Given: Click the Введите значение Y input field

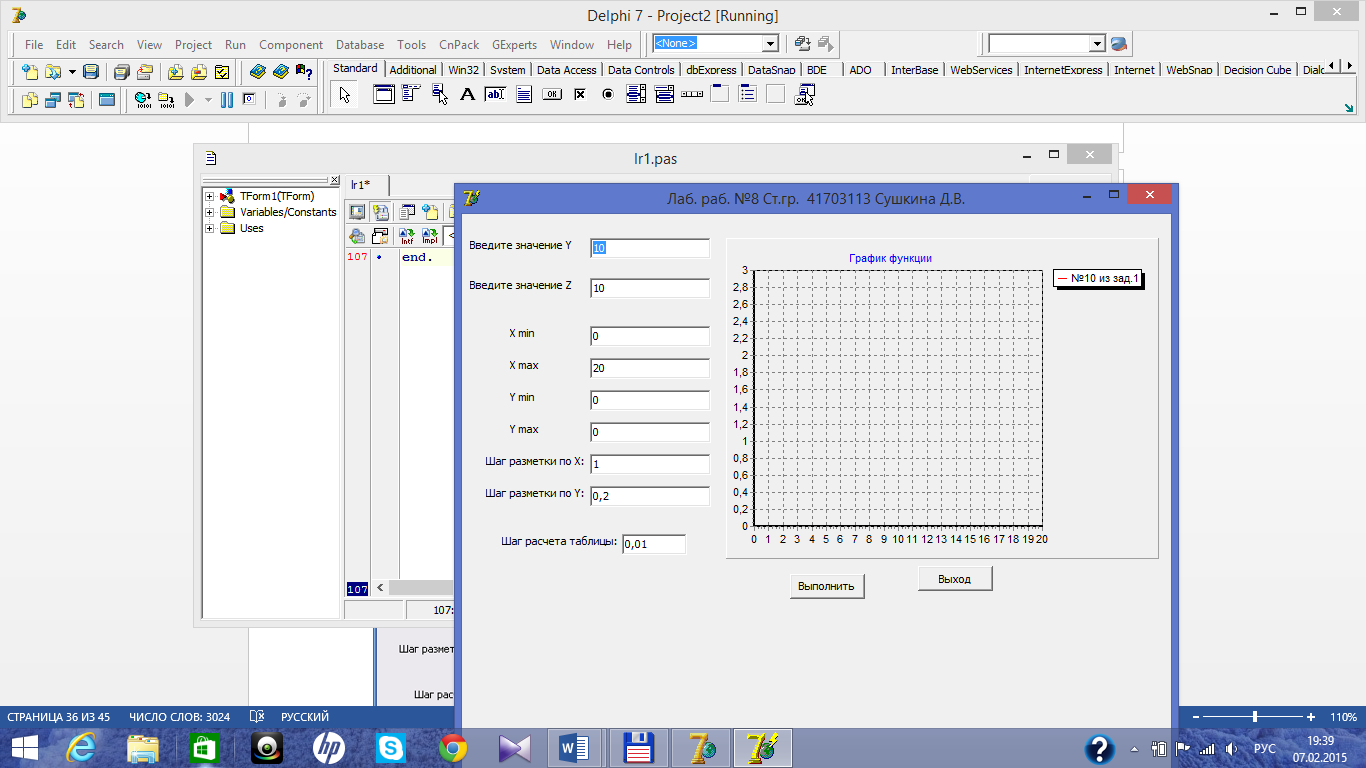Looking at the screenshot, I should click(x=650, y=248).
